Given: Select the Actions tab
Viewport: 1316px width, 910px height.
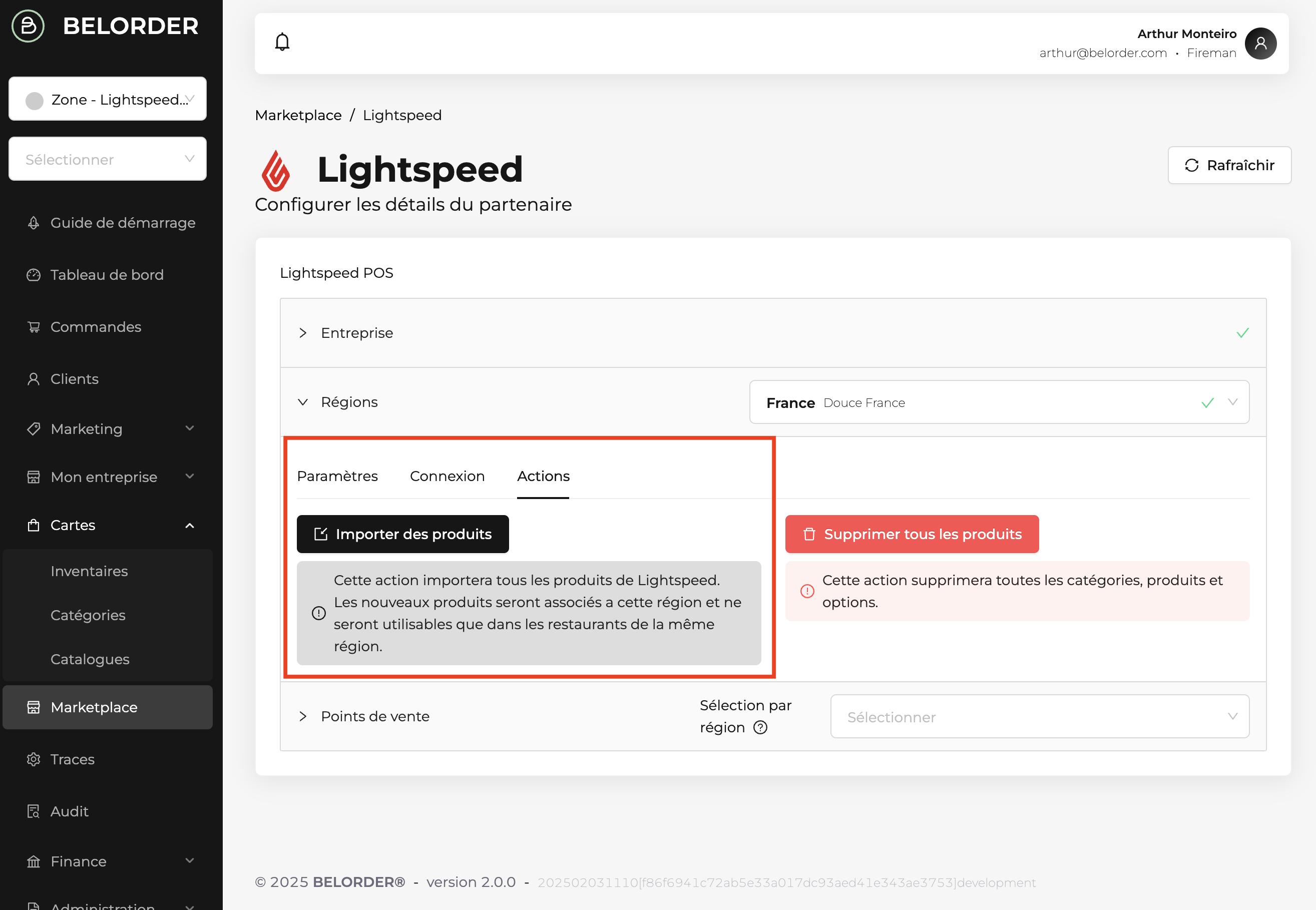Looking at the screenshot, I should point(544,477).
